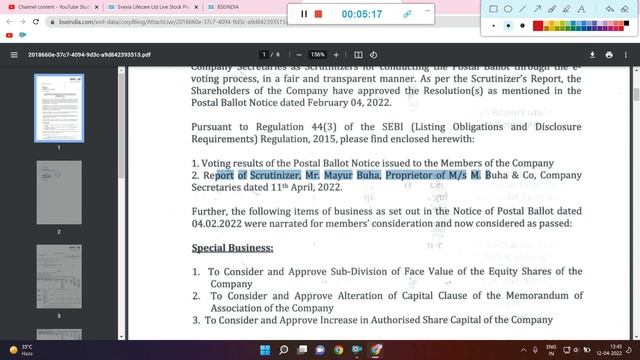Screen dimensions: 640x360
Task: Rotate the PDF counterclockwise
Action: tap(373, 55)
